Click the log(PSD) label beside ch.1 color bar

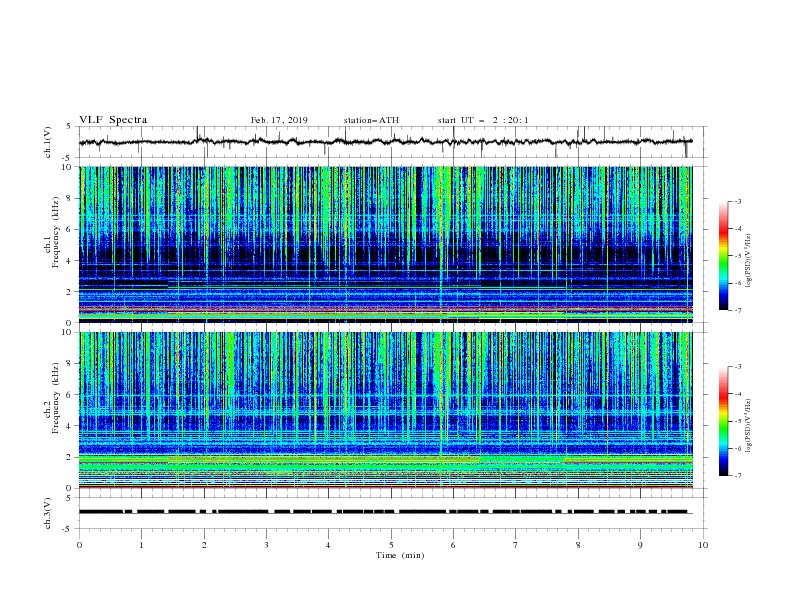pos(749,261)
